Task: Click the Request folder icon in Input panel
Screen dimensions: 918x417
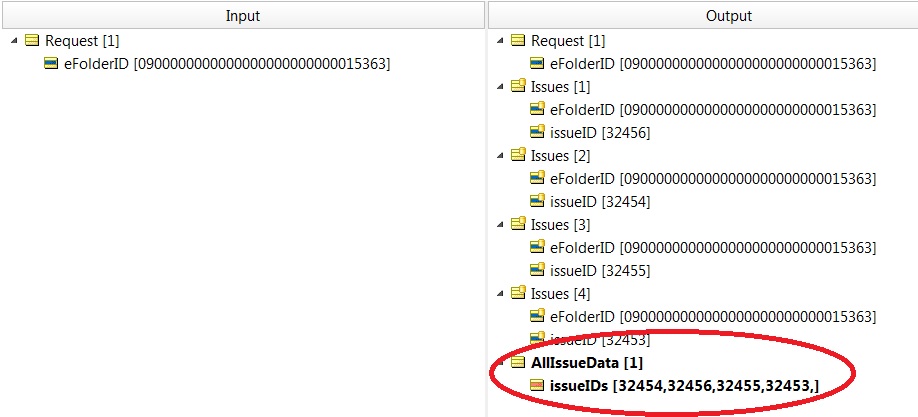Action: (33, 40)
